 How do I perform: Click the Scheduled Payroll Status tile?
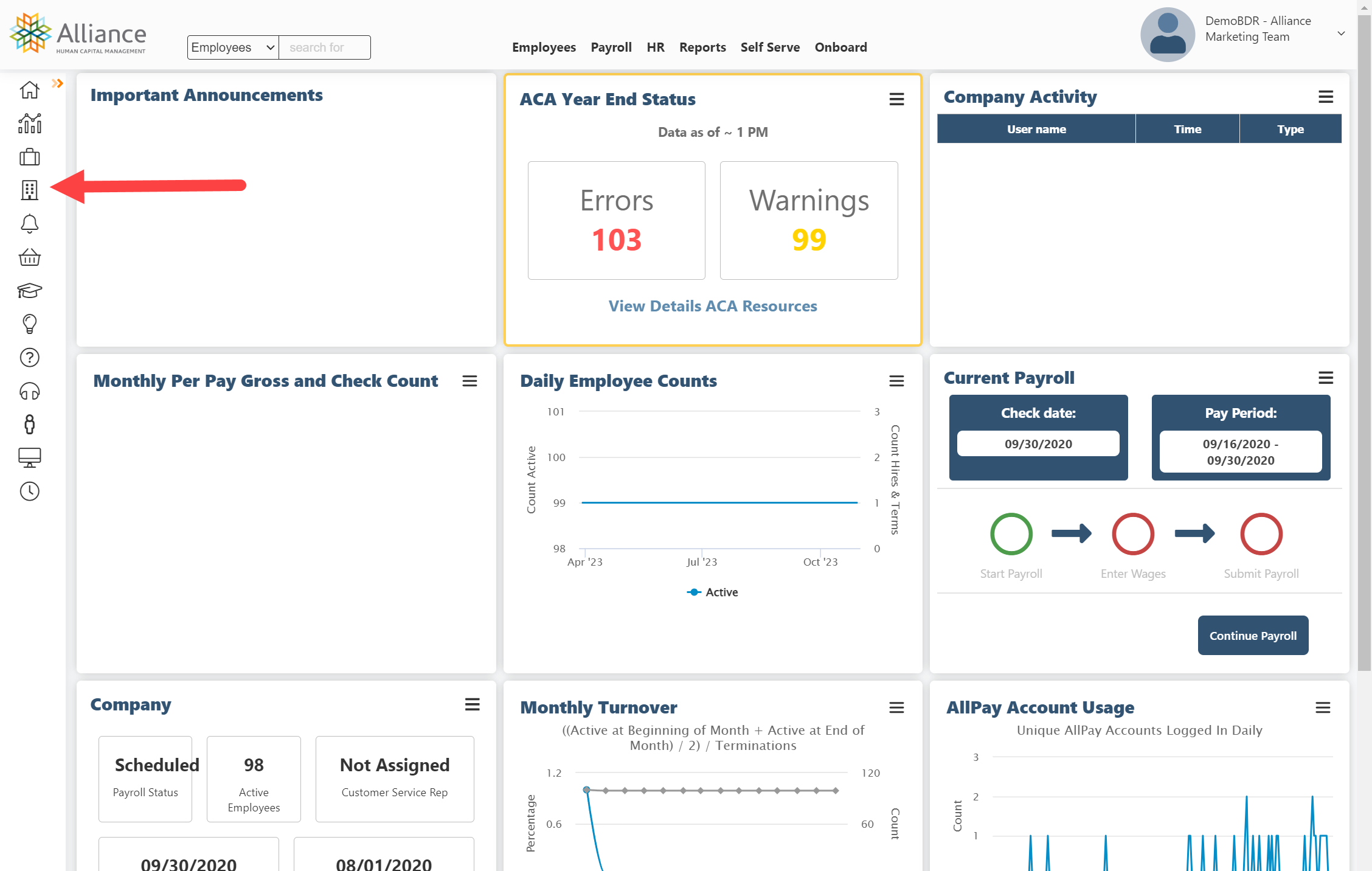coord(145,779)
